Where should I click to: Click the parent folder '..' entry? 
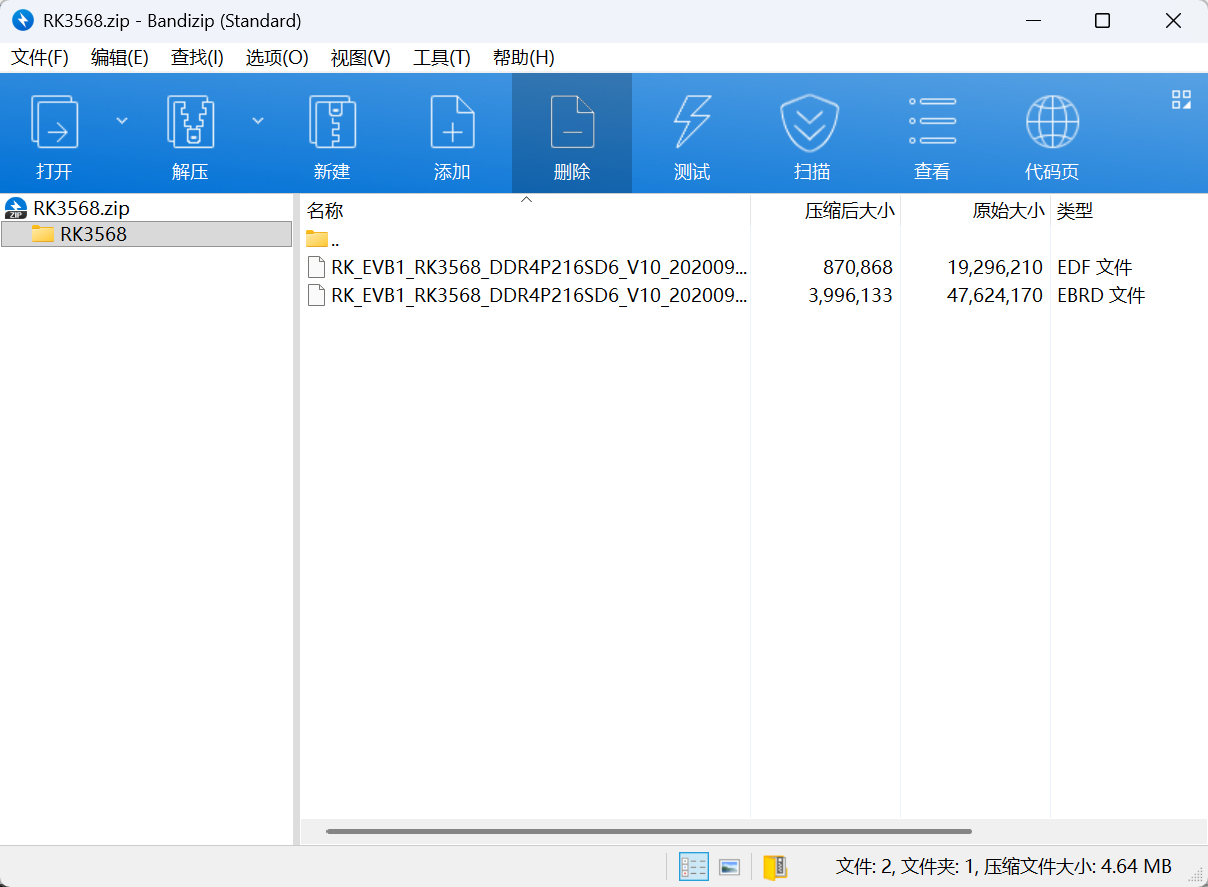click(x=323, y=239)
